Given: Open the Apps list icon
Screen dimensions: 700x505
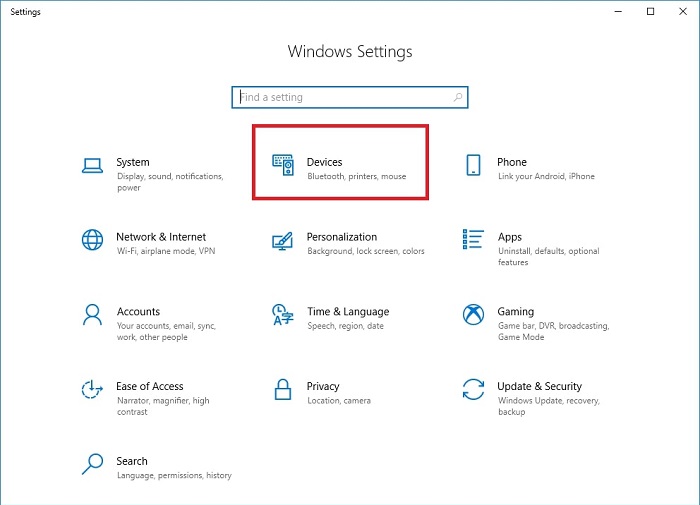Looking at the screenshot, I should 473,239.
